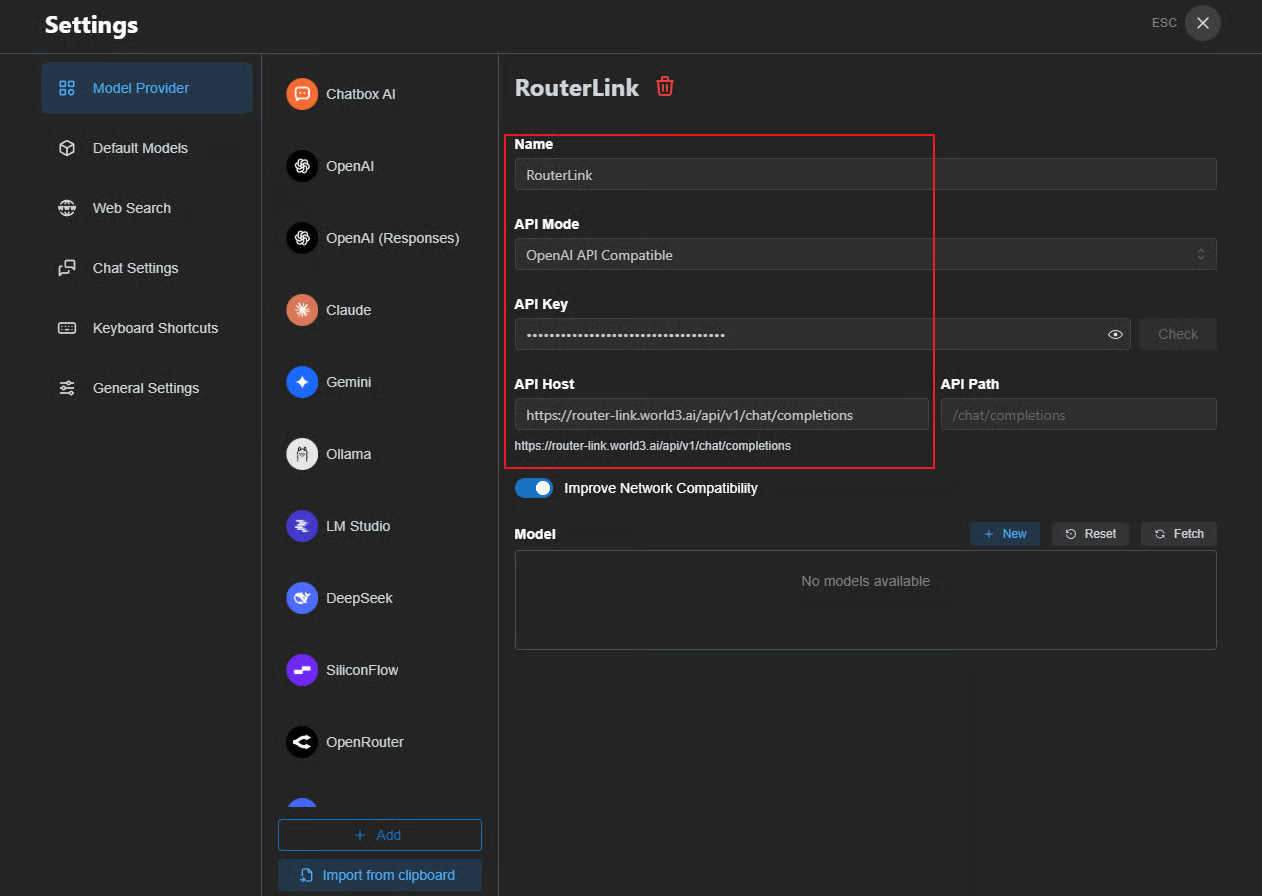This screenshot has width=1262, height=896.
Task: Reveal the API key with eye icon
Action: (1115, 335)
